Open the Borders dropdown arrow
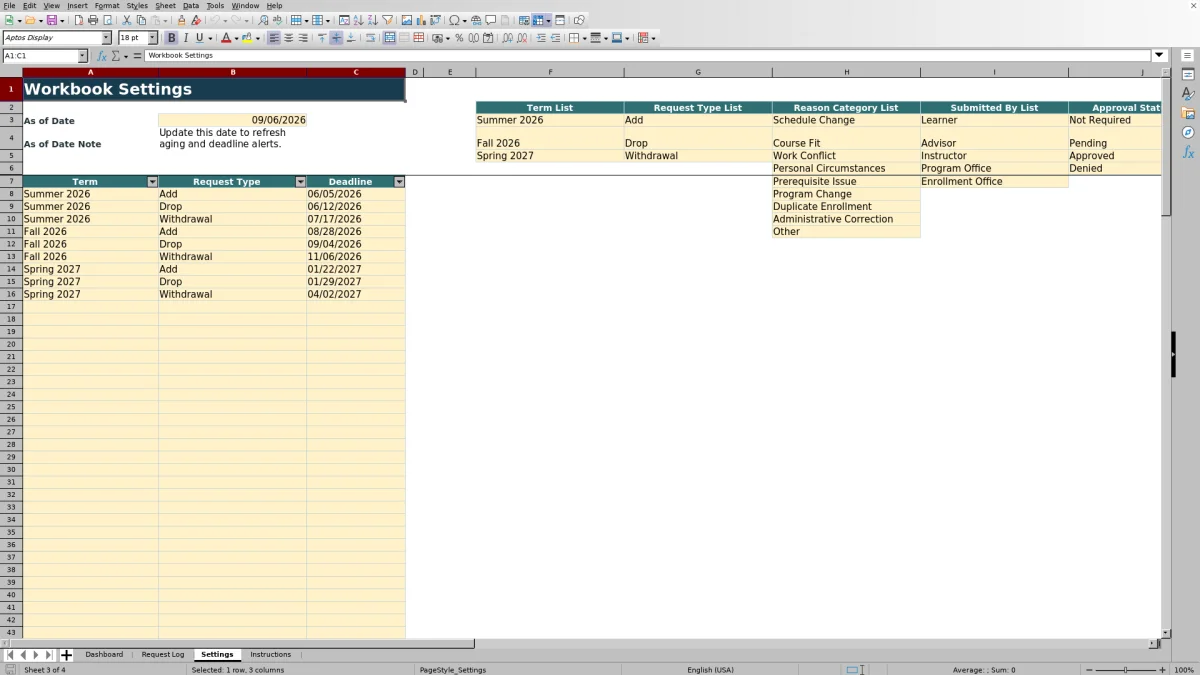The height and width of the screenshot is (675, 1200). click(x=585, y=38)
